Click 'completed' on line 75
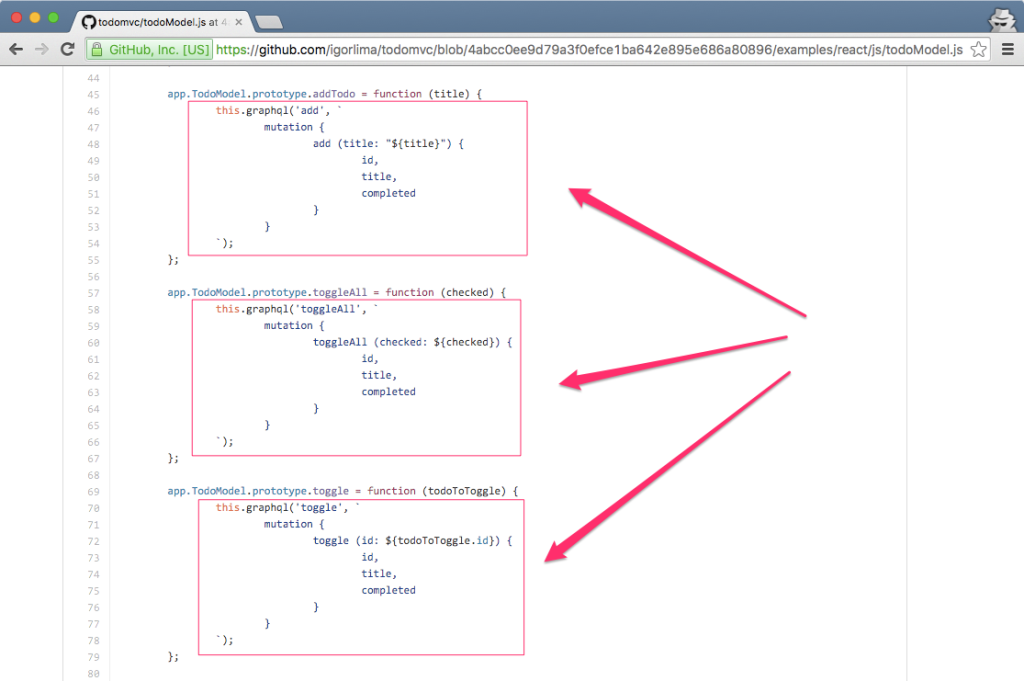This screenshot has height=681, width=1024. pyautogui.click(x=389, y=590)
